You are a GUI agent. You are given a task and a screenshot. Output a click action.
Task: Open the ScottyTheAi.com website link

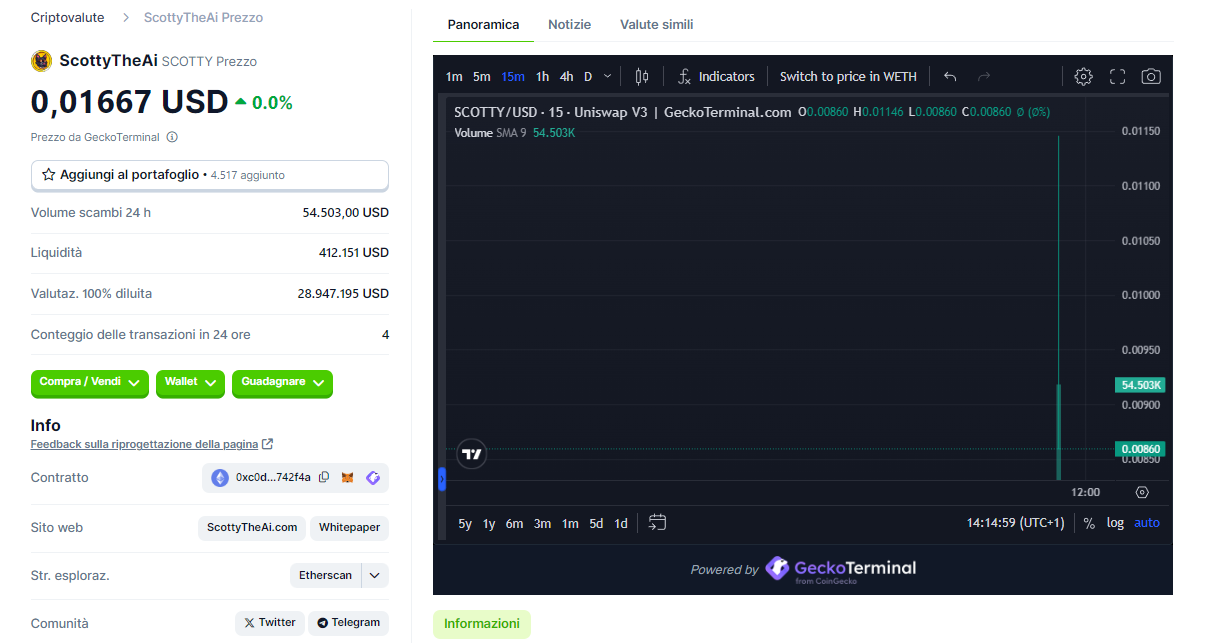pos(252,527)
